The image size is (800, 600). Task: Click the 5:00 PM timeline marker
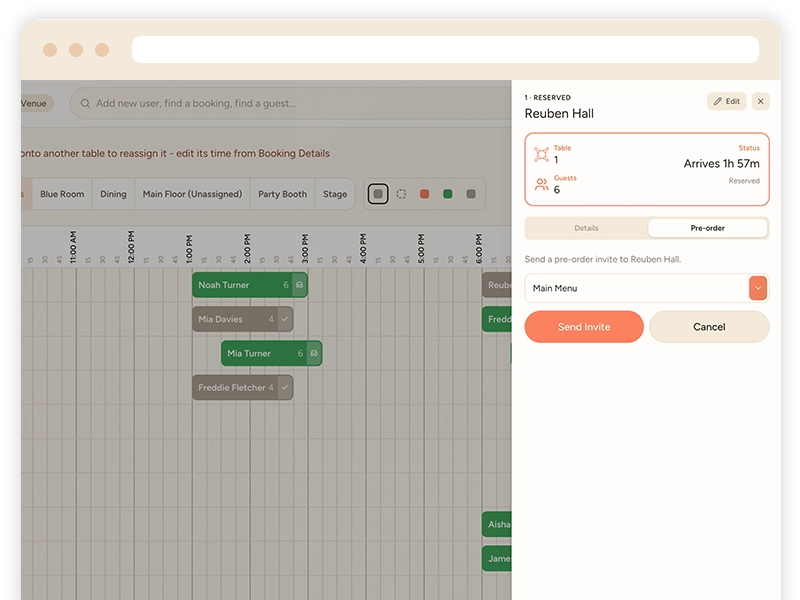click(x=421, y=248)
